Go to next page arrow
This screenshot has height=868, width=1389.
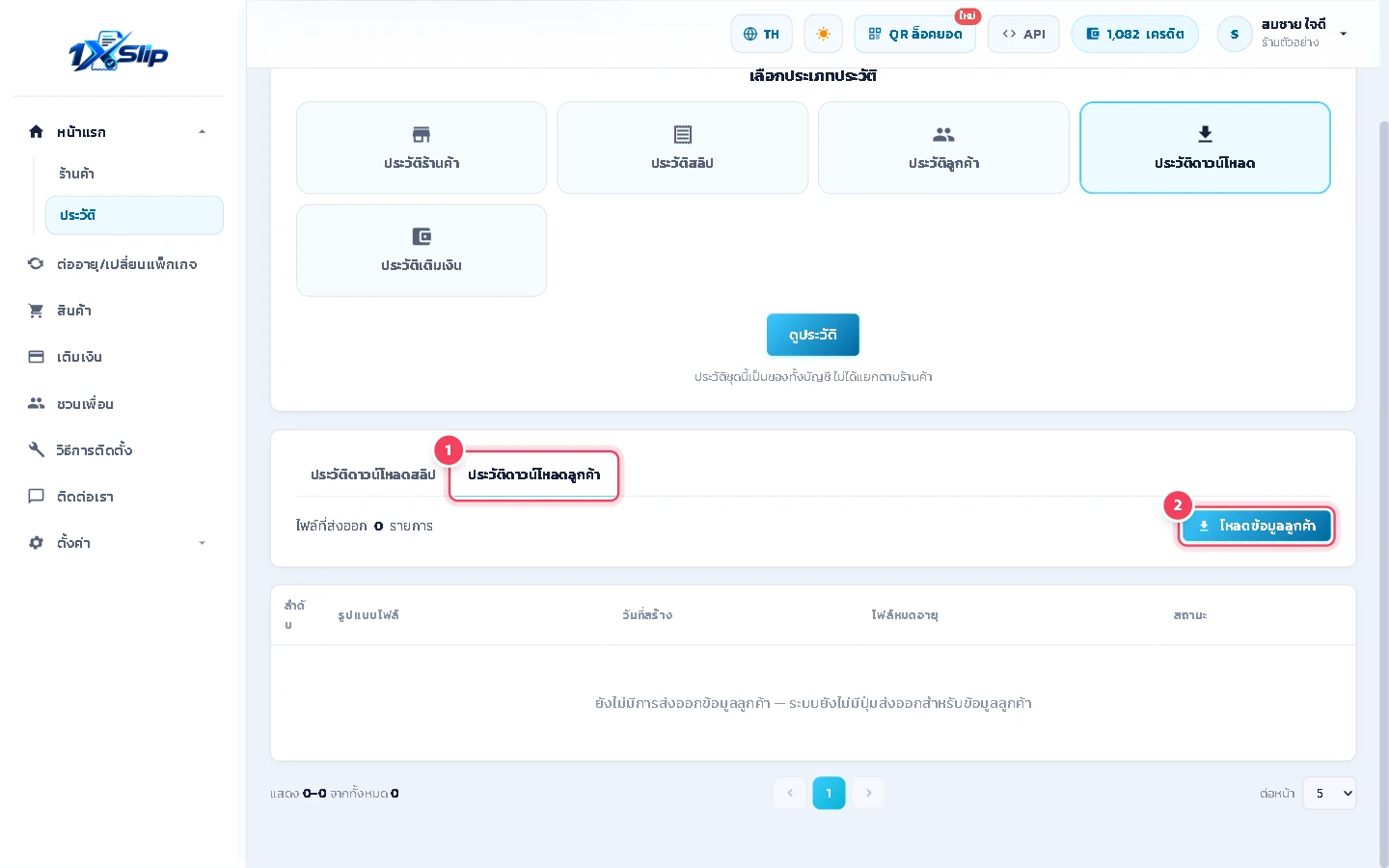[869, 793]
